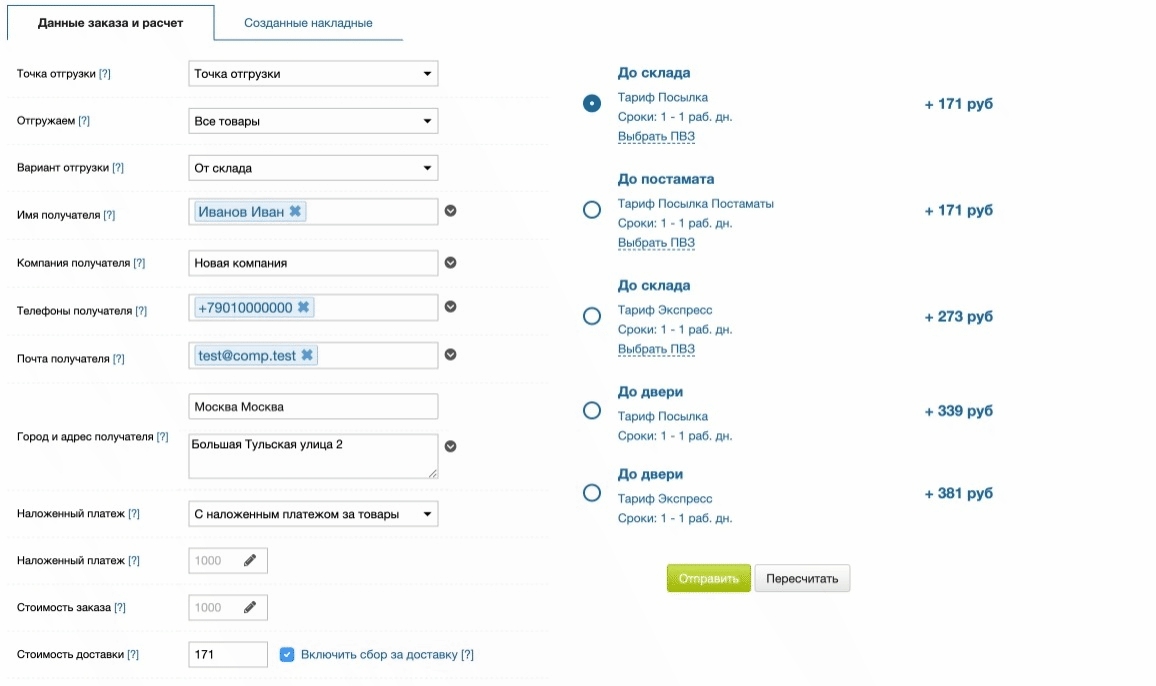Open Данные заказа и расчет tab
This screenshot has height=686, width=1156.
110,23
